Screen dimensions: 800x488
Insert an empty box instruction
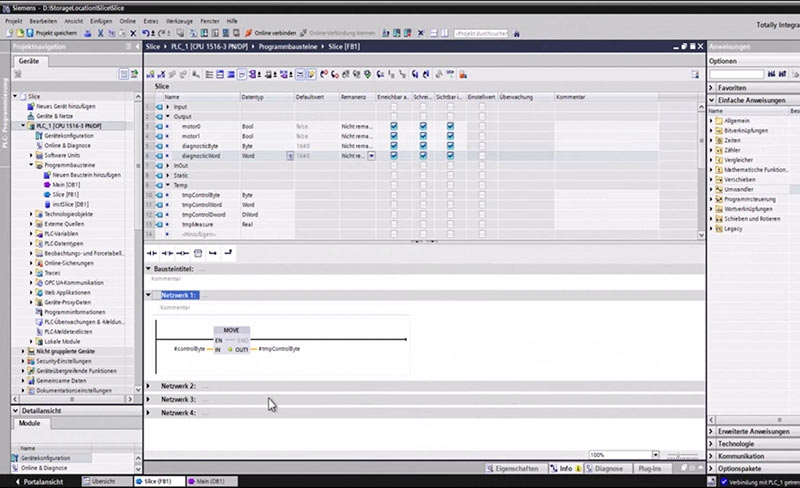(x=198, y=253)
